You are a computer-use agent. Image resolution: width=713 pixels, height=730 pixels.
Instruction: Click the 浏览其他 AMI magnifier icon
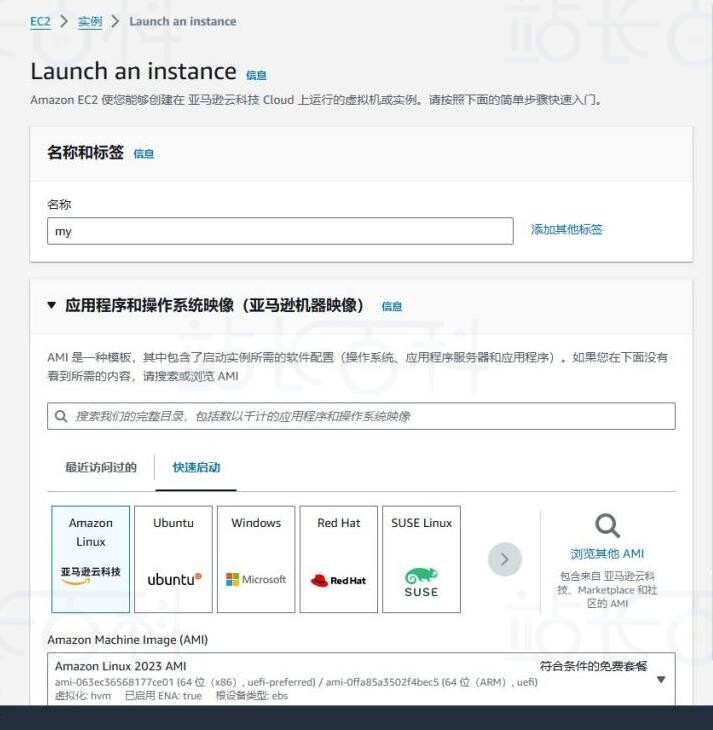(607, 526)
